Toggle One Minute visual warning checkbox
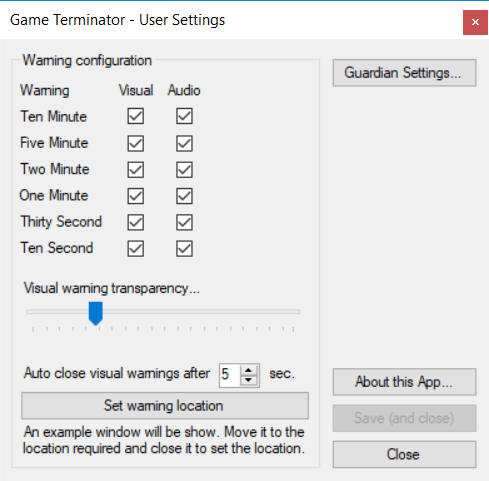This screenshot has width=489, height=481. (x=136, y=196)
